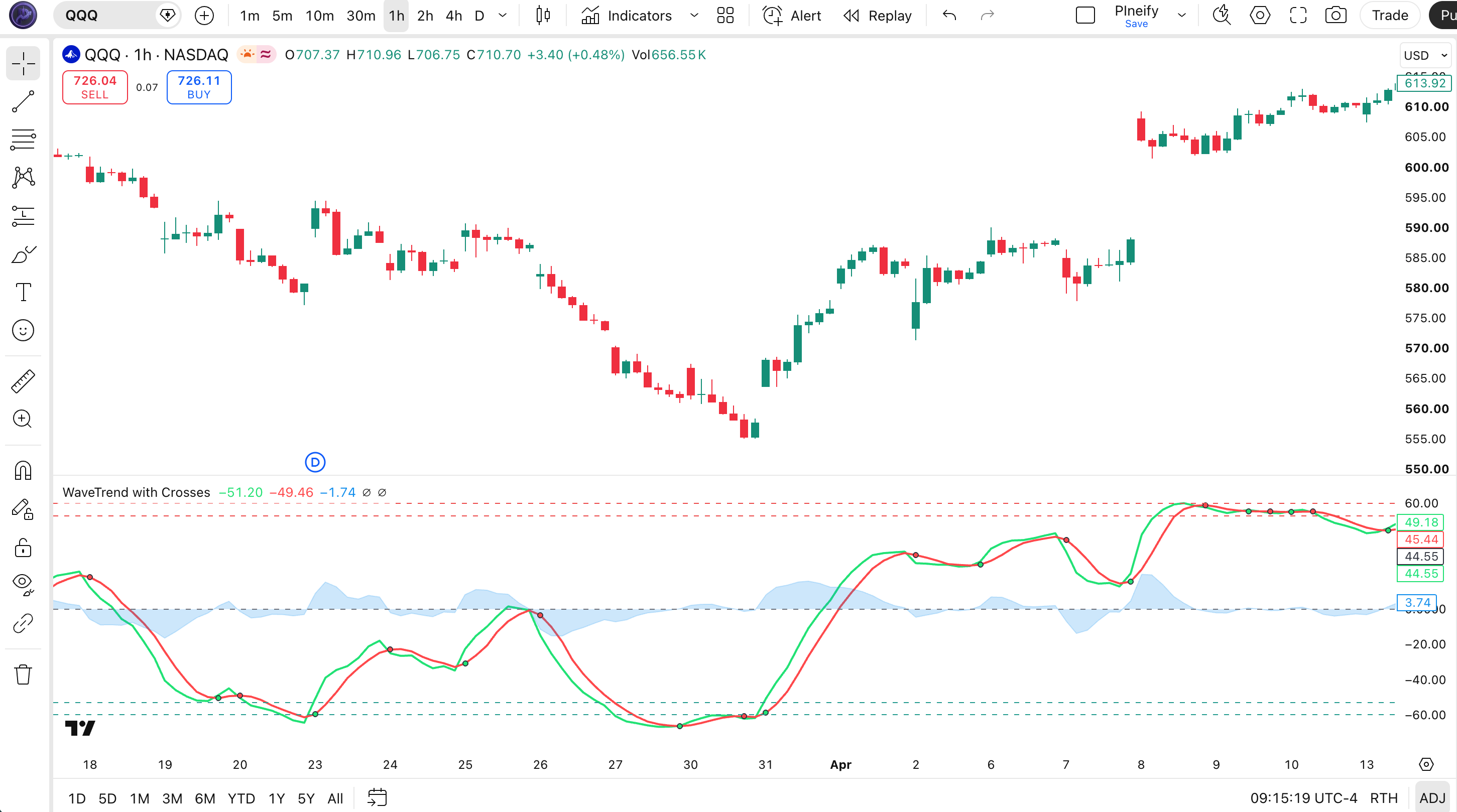Open the time axis settings gear

(x=1426, y=764)
